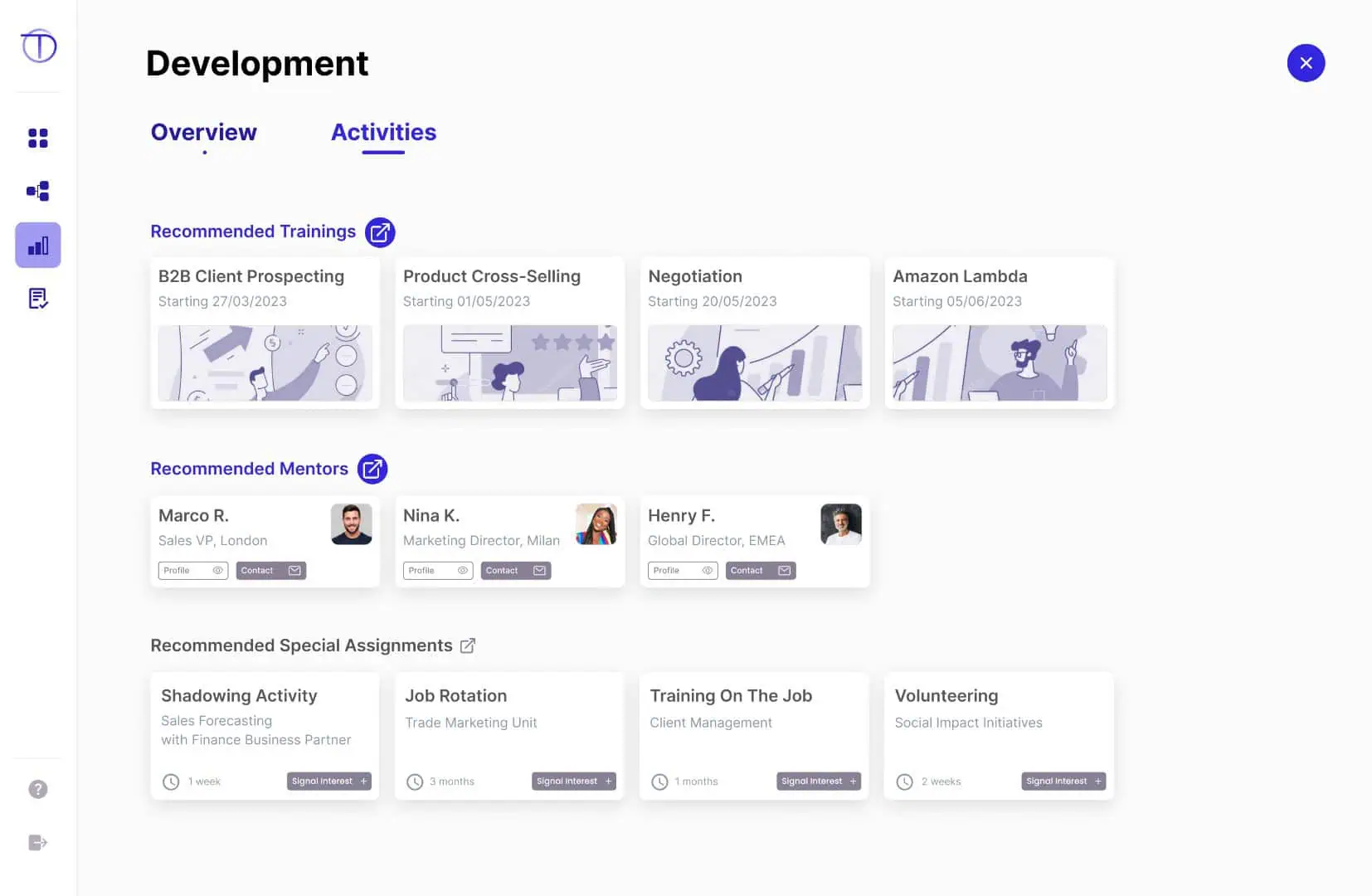This screenshot has height=896, width=1372.
Task: Click the help question mark icon
Action: [x=38, y=789]
